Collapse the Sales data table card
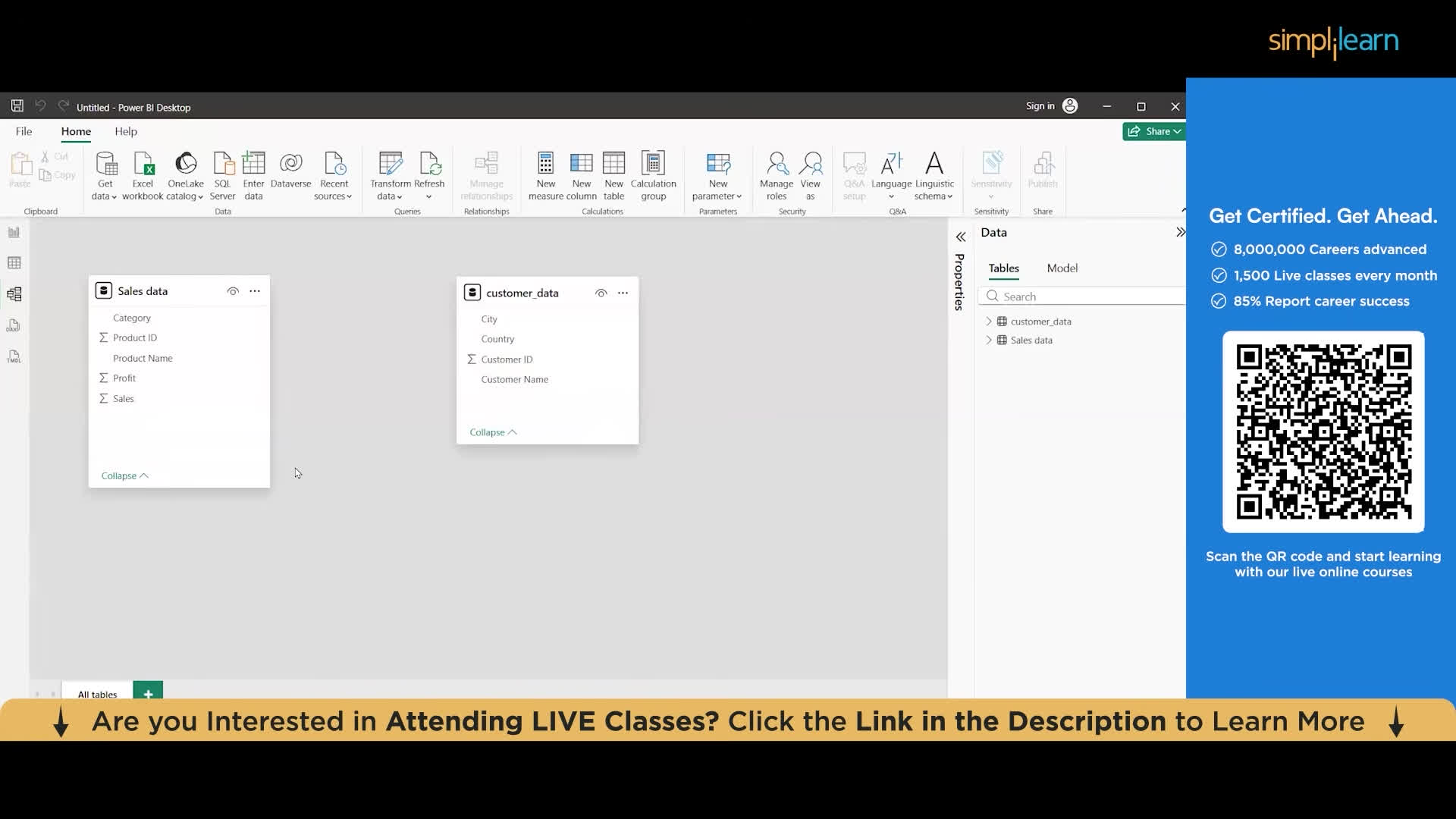The width and height of the screenshot is (1456, 819). click(x=124, y=475)
